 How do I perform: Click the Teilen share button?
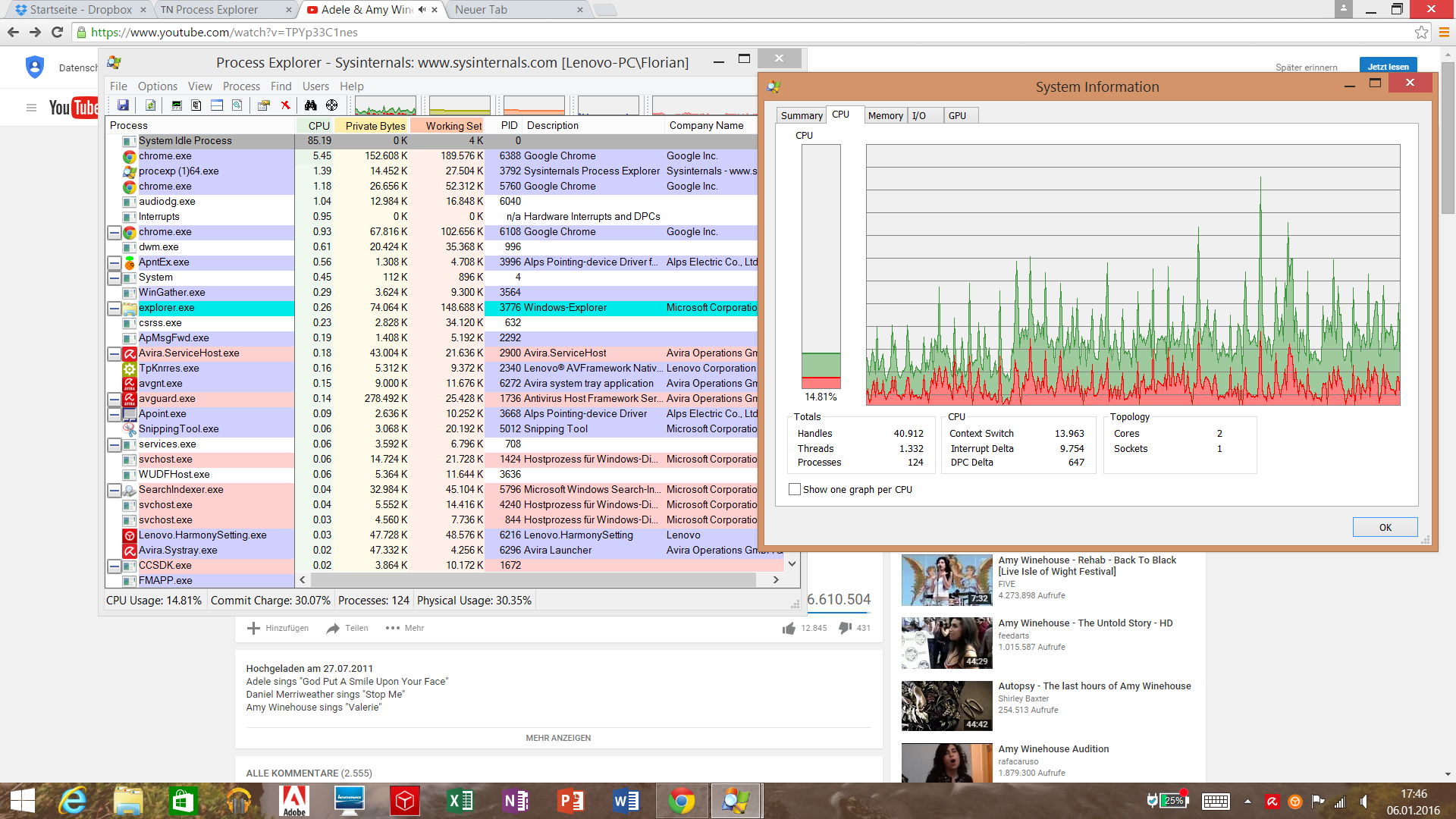347,628
